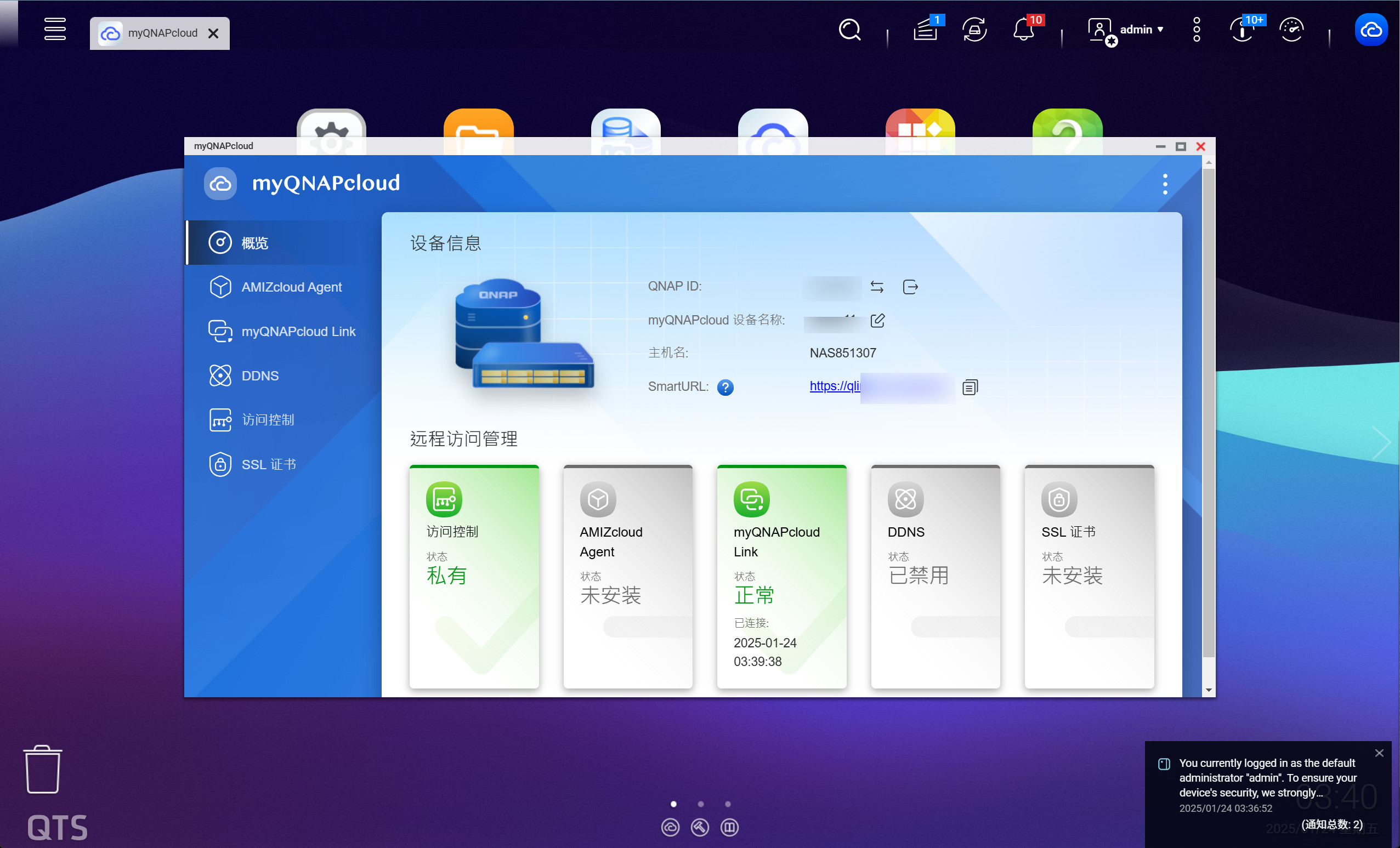Screen dimensions: 1400x848
Task: Open myQNAPcloud Link in the sidebar
Action: (298, 331)
